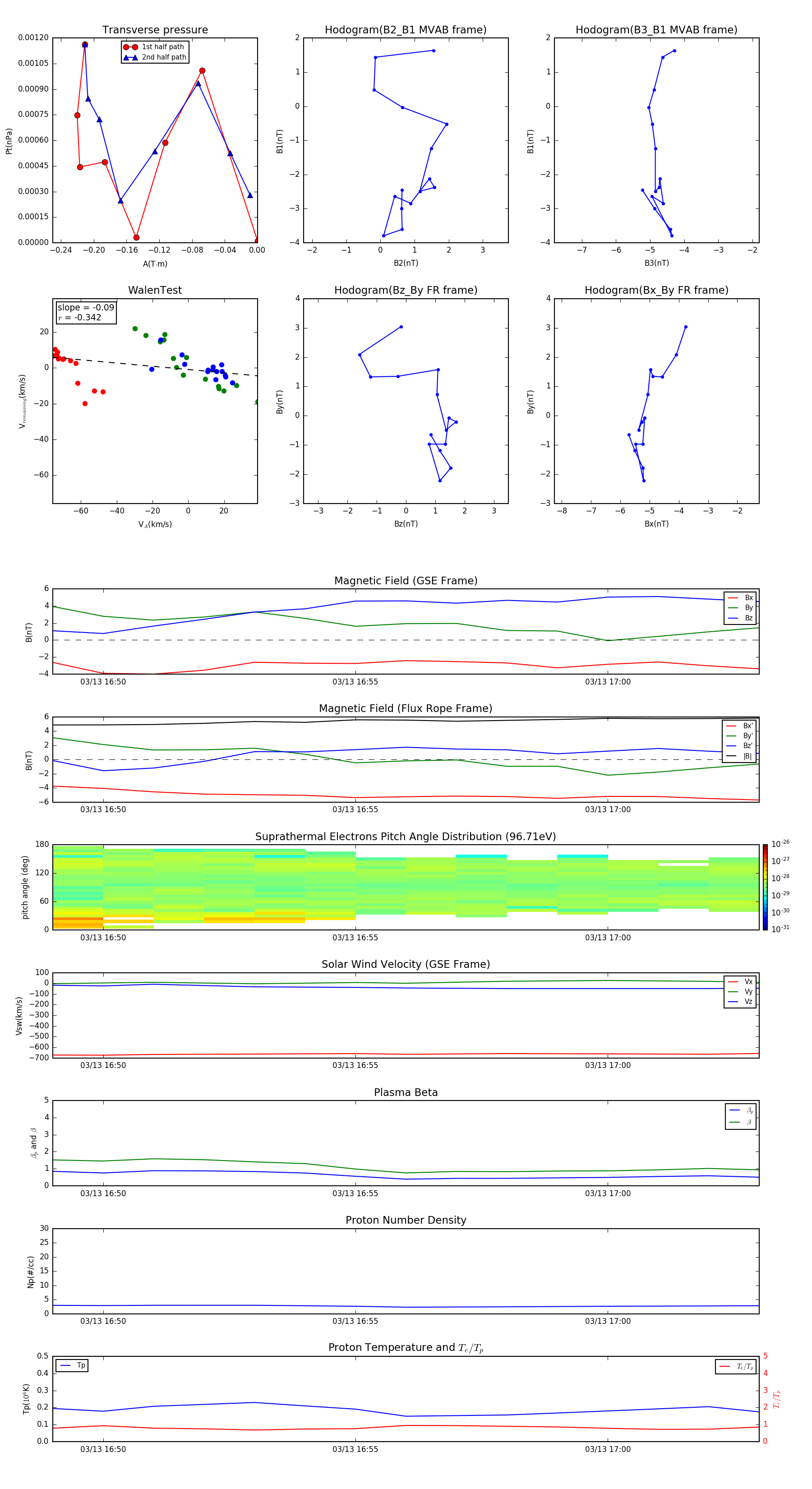
Task: Click the Suprathermal Electrons Pitch Angle title
Action: 406,837
